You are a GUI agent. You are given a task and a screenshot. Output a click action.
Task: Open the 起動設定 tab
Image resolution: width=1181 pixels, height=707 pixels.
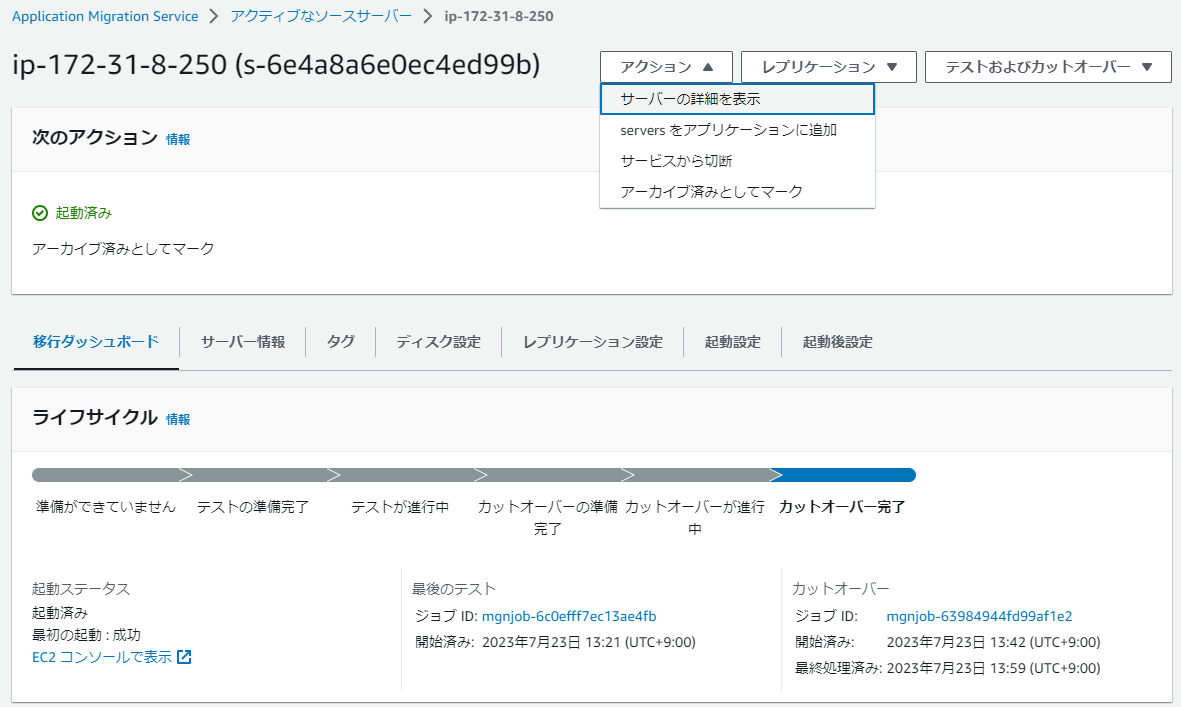pyautogui.click(x=732, y=342)
